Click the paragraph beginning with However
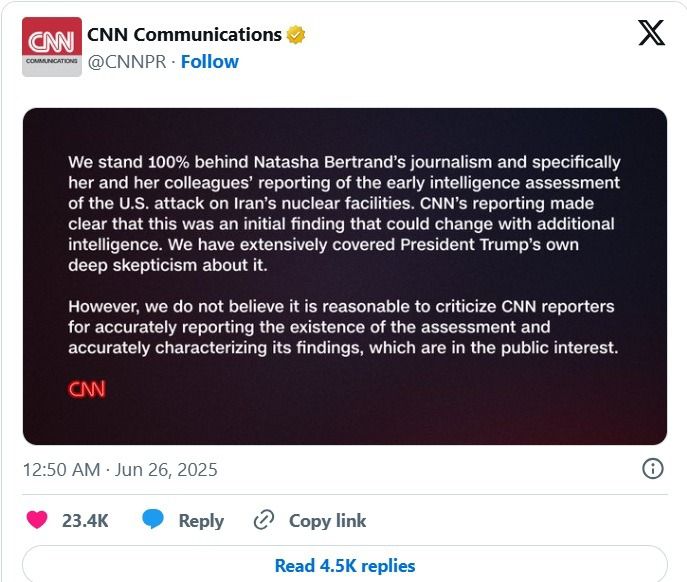 pyautogui.click(x=343, y=327)
